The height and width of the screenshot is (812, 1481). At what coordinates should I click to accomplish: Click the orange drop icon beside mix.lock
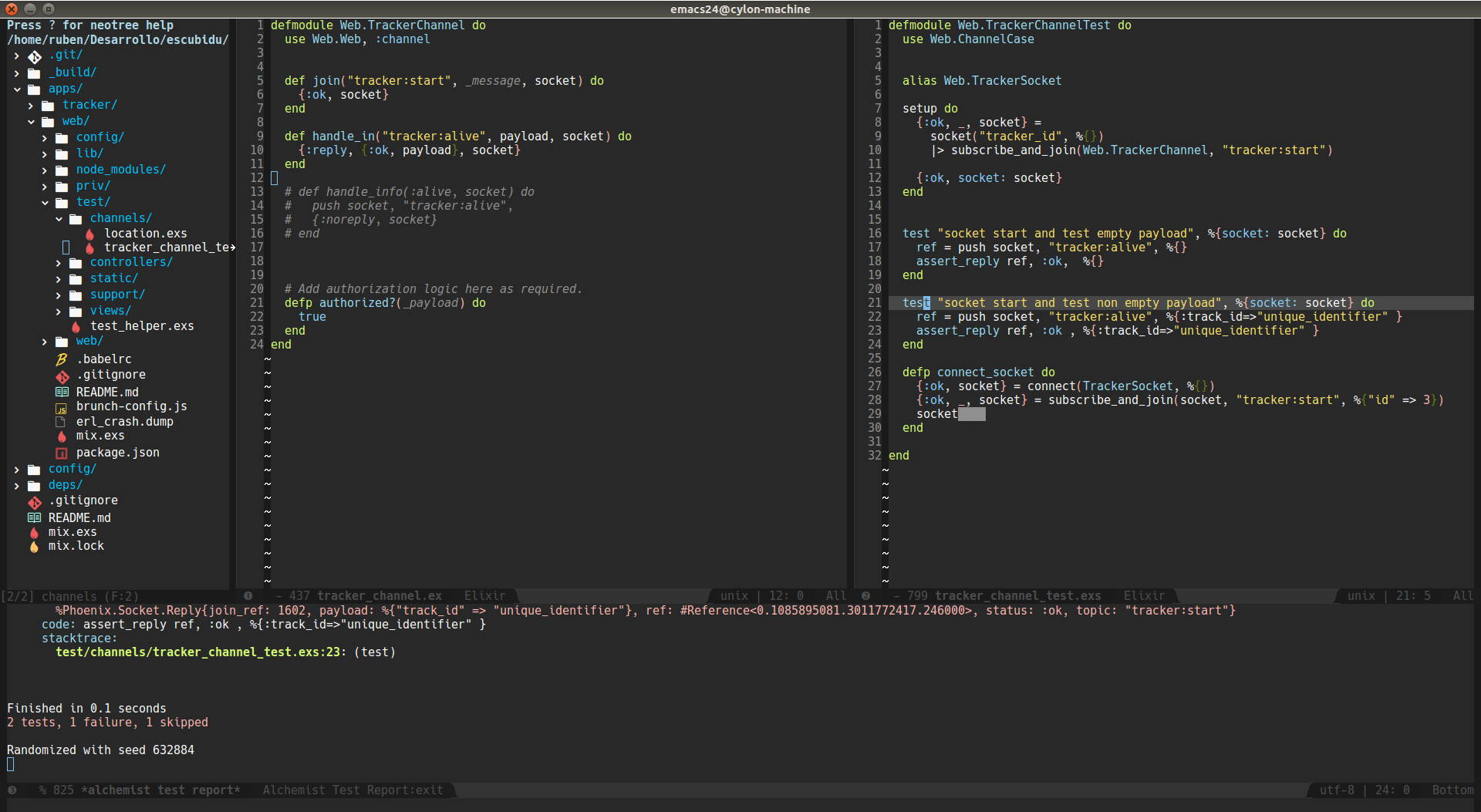[x=34, y=547]
